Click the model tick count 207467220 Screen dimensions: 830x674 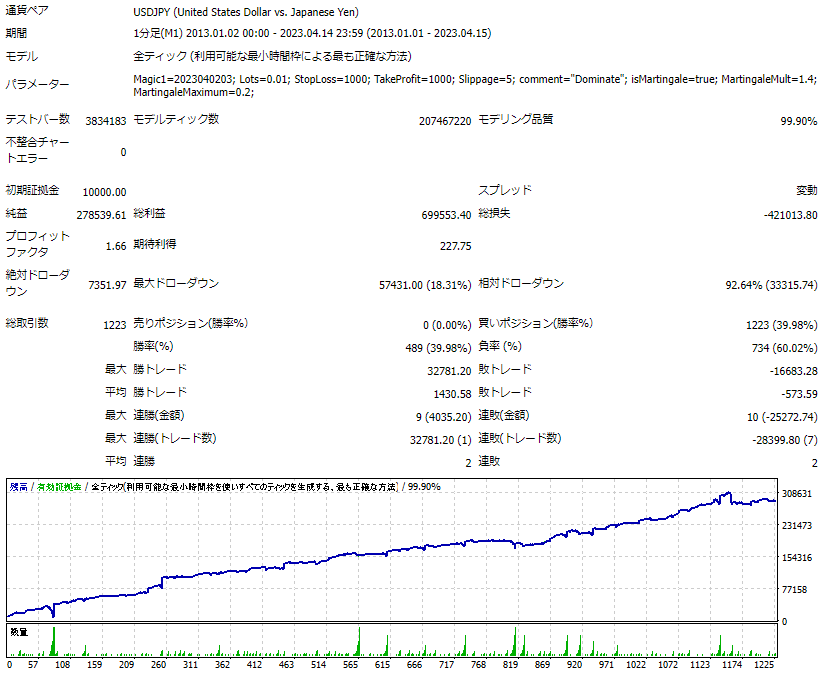coord(445,121)
